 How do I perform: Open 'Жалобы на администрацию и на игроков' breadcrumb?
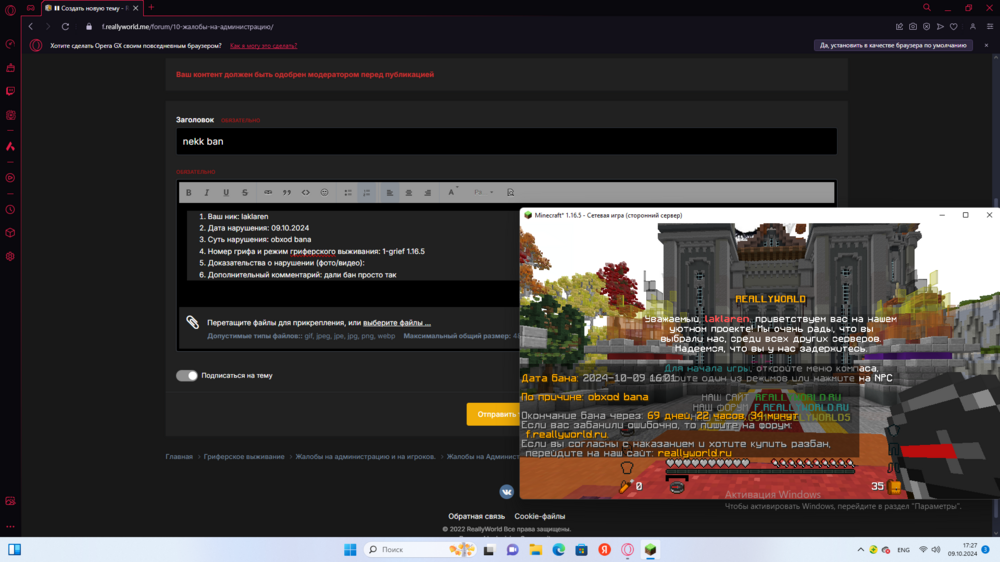pyautogui.click(x=365, y=456)
